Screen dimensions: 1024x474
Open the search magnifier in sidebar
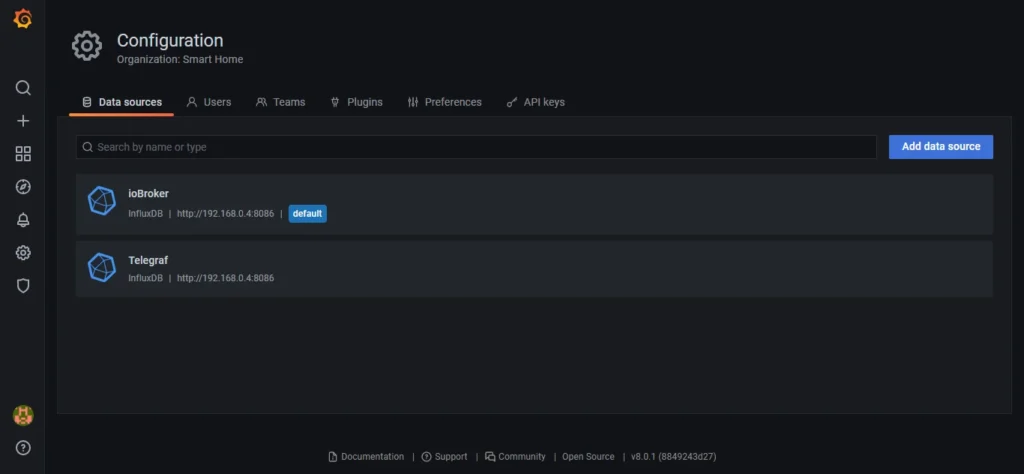pos(23,88)
